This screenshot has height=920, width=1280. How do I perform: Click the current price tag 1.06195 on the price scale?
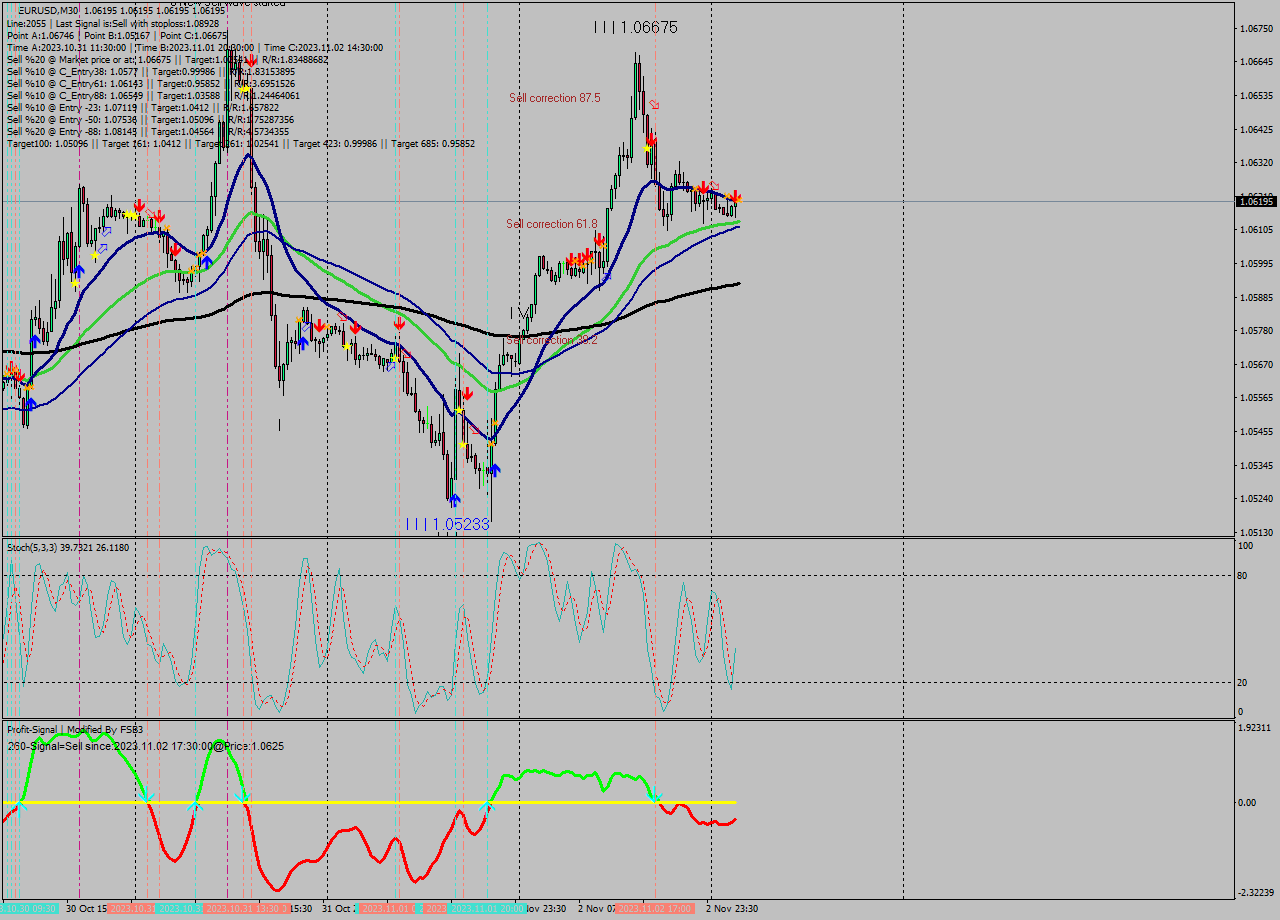coord(1256,202)
